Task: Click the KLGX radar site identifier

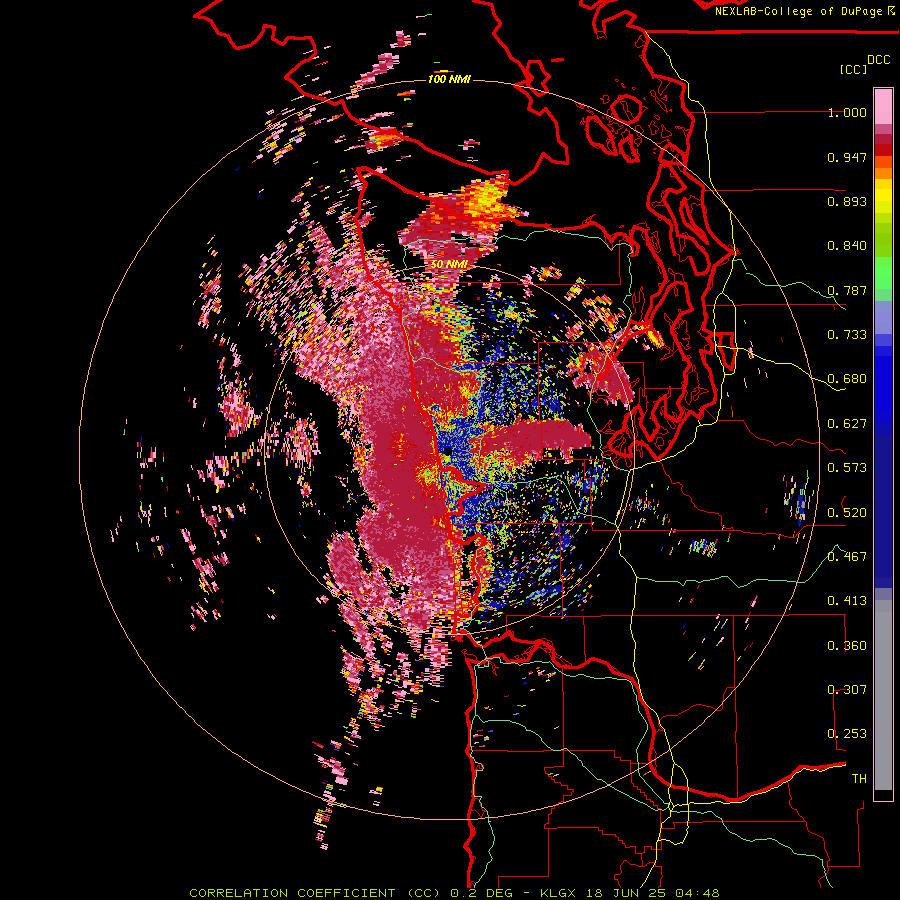Action: [559, 893]
